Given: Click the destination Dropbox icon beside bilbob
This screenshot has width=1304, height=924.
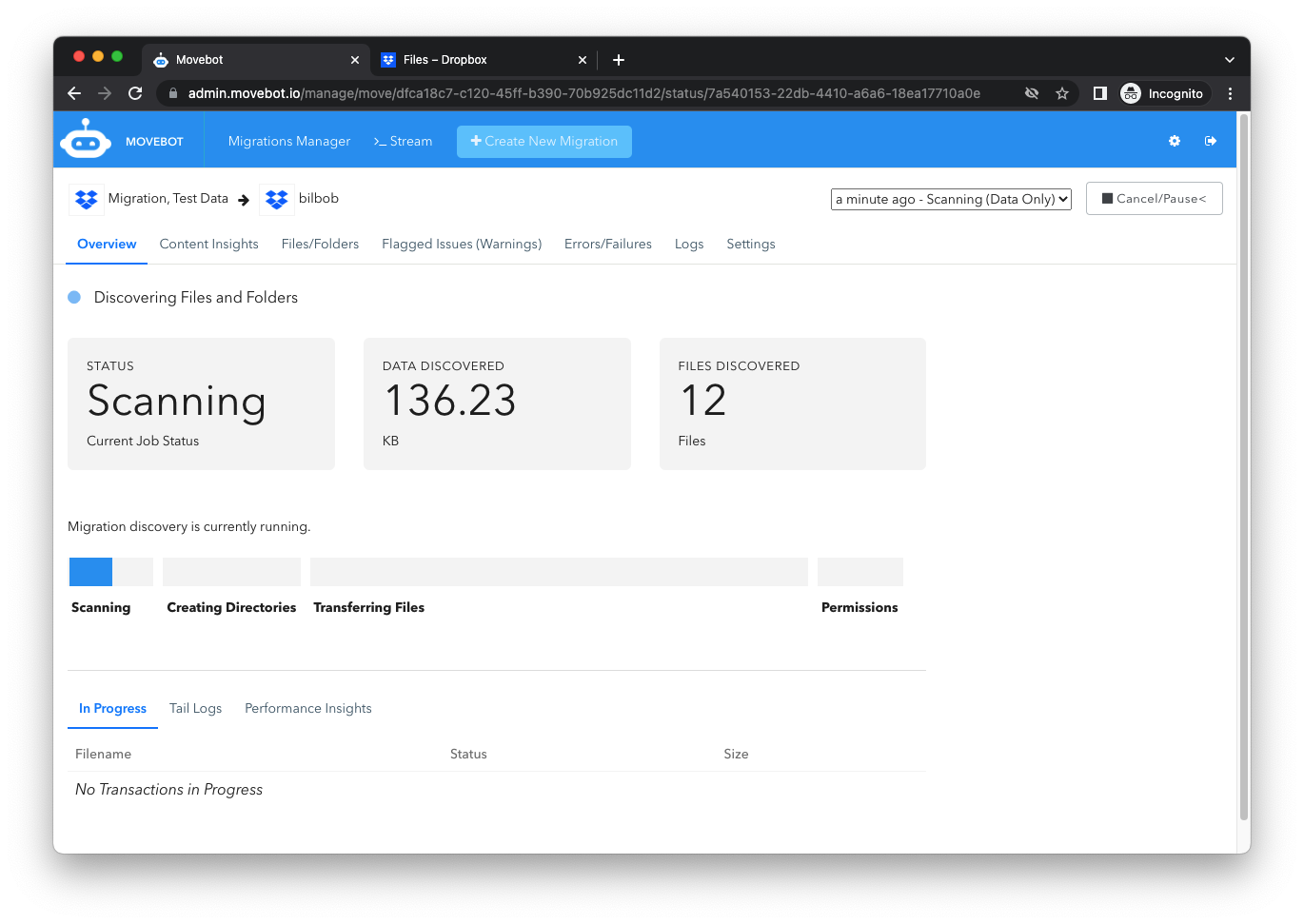Looking at the screenshot, I should [x=277, y=199].
